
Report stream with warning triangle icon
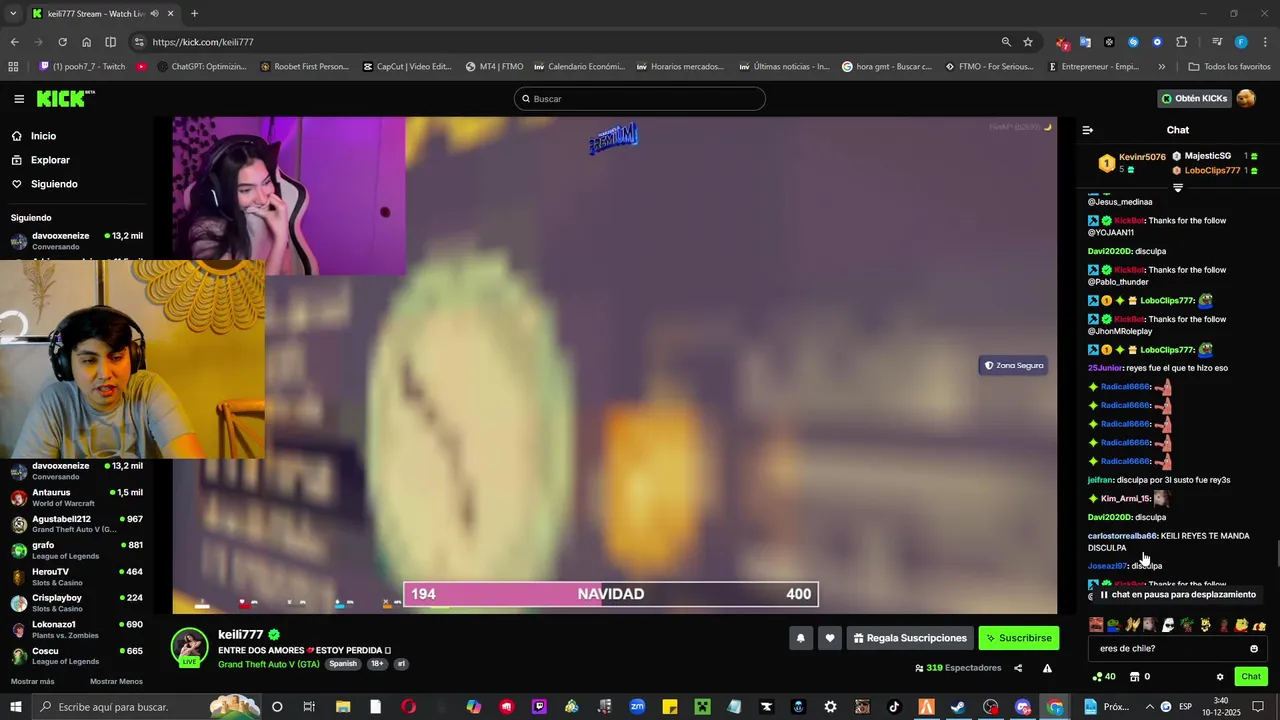pyautogui.click(x=1047, y=668)
